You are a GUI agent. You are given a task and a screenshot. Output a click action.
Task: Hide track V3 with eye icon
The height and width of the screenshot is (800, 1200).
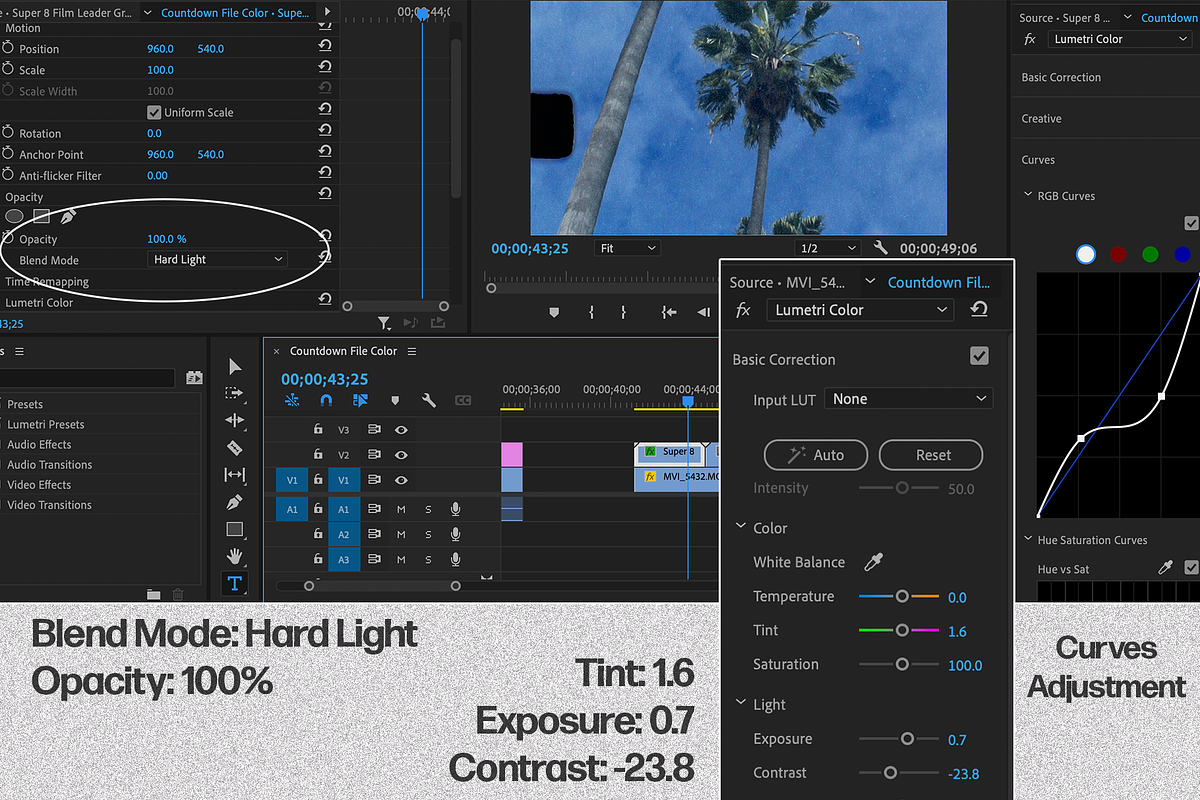coord(401,429)
